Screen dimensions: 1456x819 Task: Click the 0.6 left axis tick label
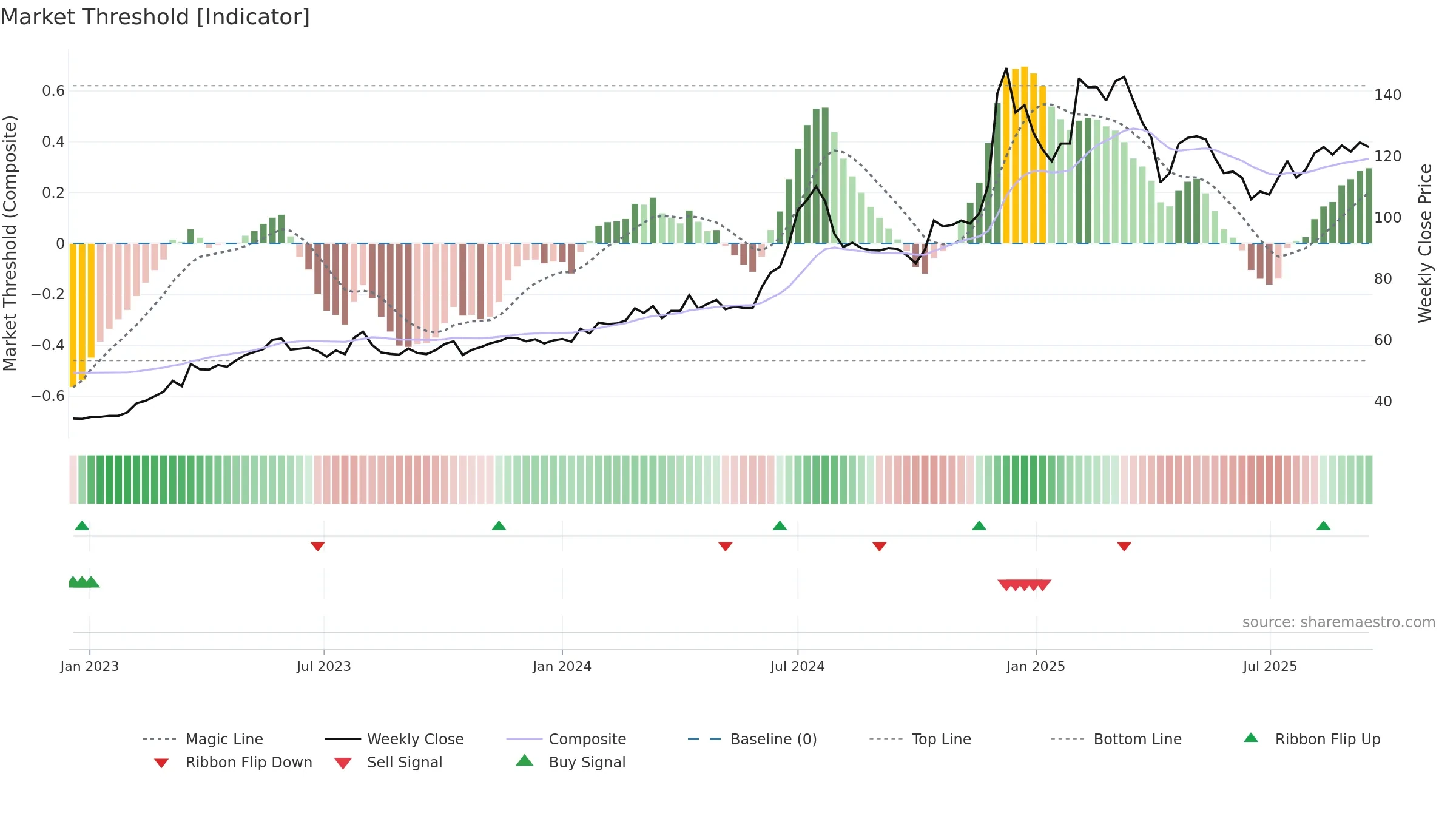(x=53, y=91)
